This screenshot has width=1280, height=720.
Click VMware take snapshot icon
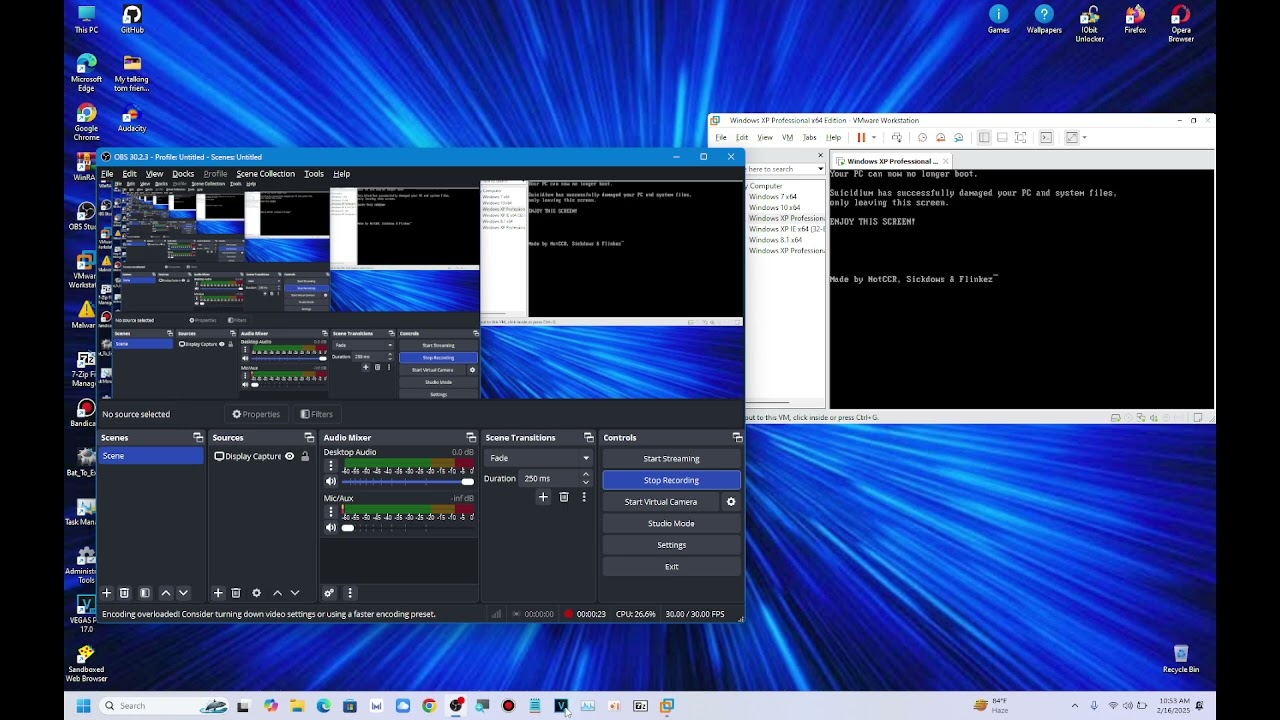pos(922,137)
